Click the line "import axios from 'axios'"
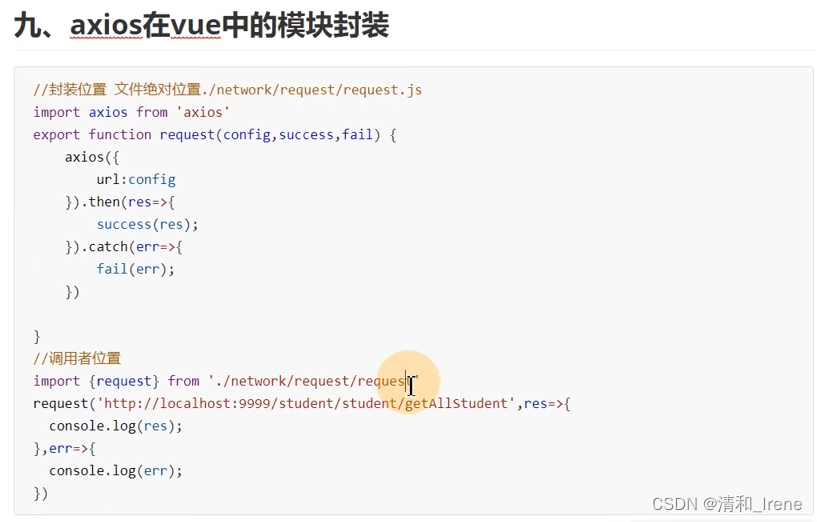This screenshot has height=522, width=817. tap(131, 112)
